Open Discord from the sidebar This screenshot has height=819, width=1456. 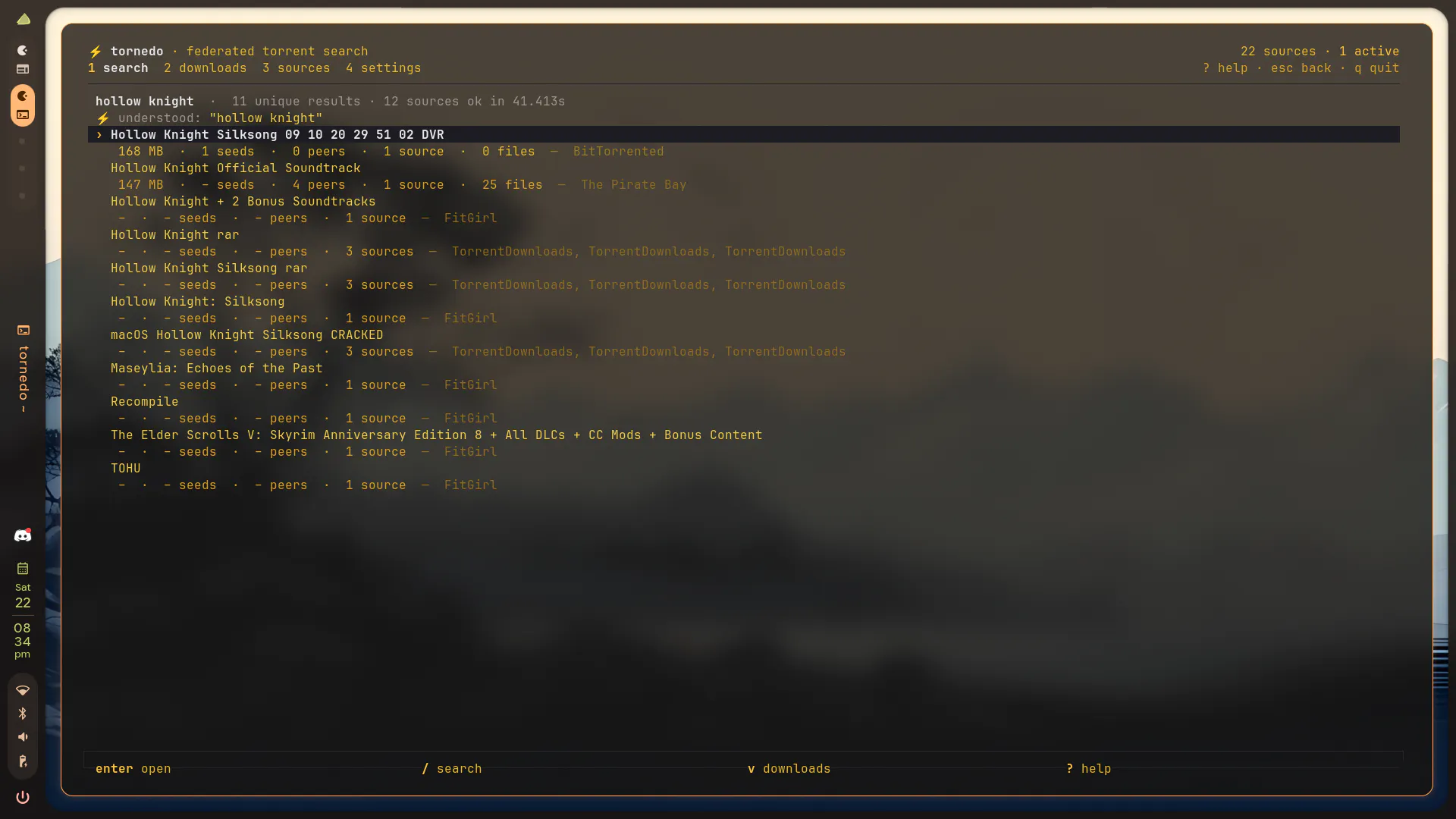tap(23, 535)
